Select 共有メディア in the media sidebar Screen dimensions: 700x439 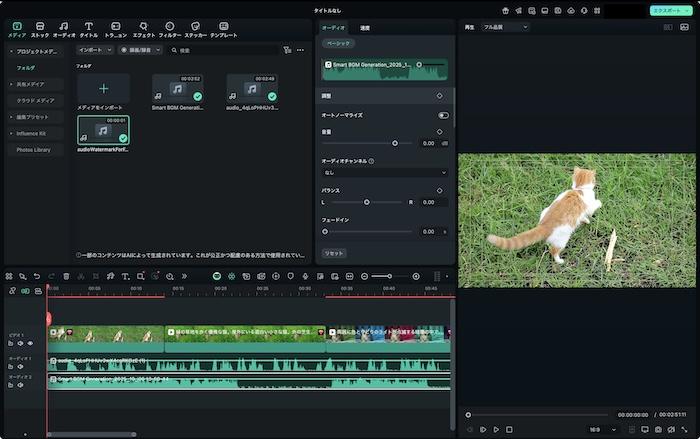point(32,84)
